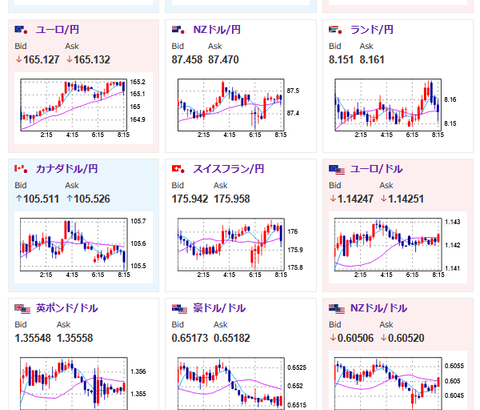The image size is (480, 410).
Task: Open the ユーロ/円 currency pair link
Action: 58,30
